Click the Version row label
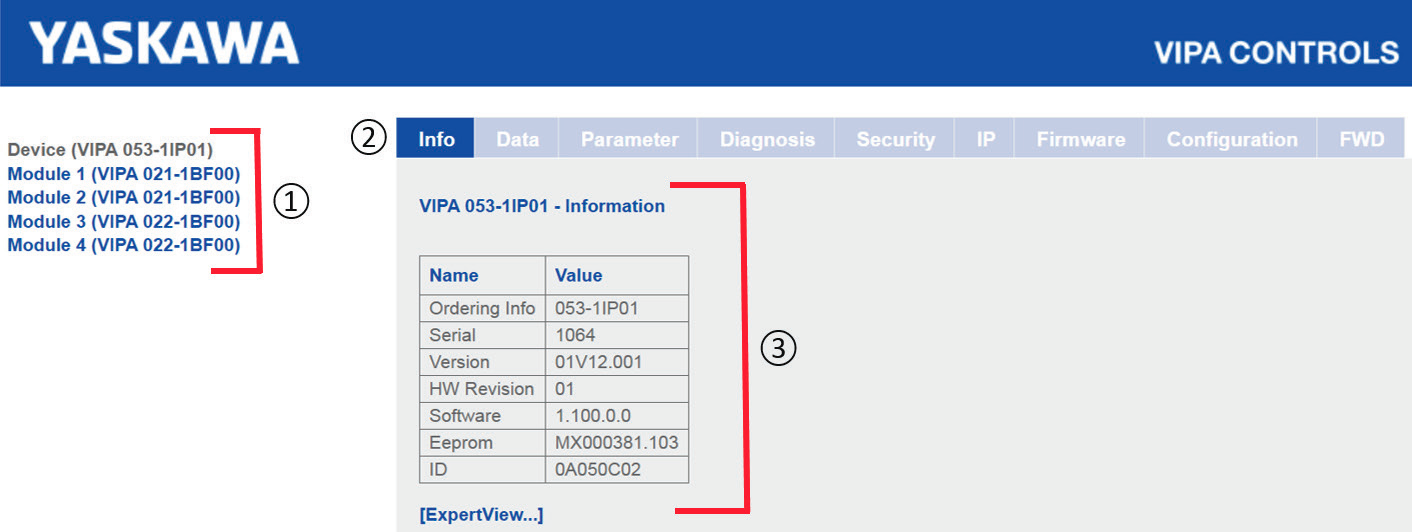1412x532 pixels. (459, 362)
